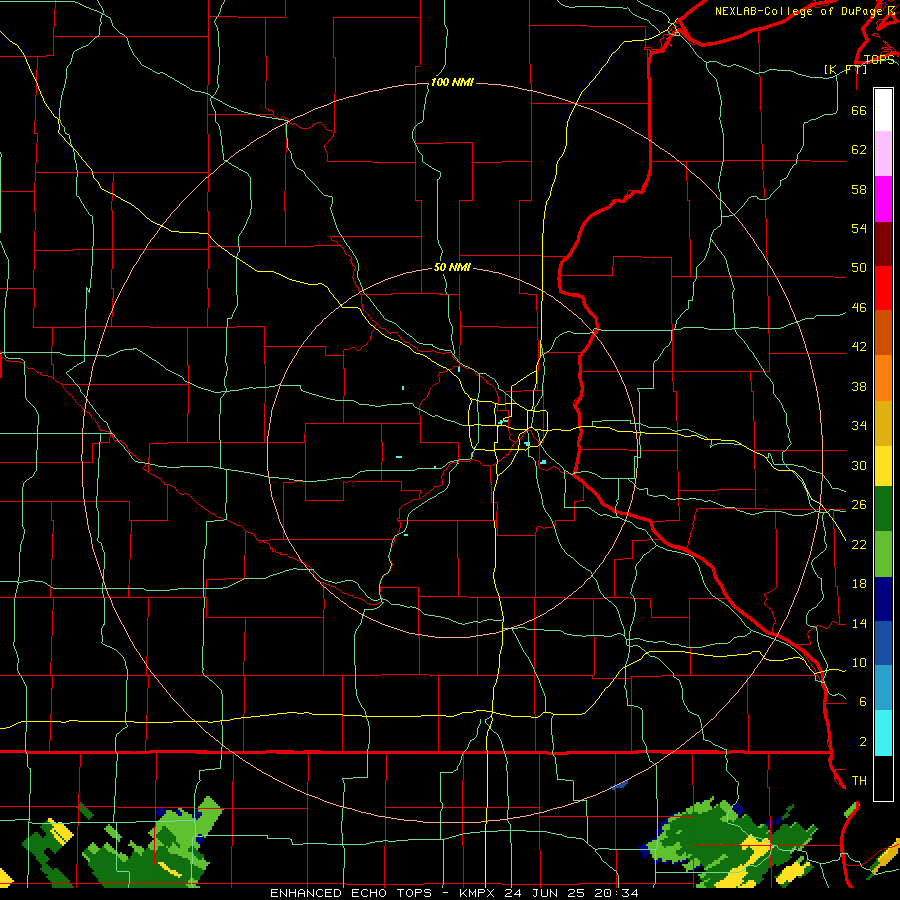Click the '54' legend value
This screenshot has width=900, height=900.
coord(859,228)
